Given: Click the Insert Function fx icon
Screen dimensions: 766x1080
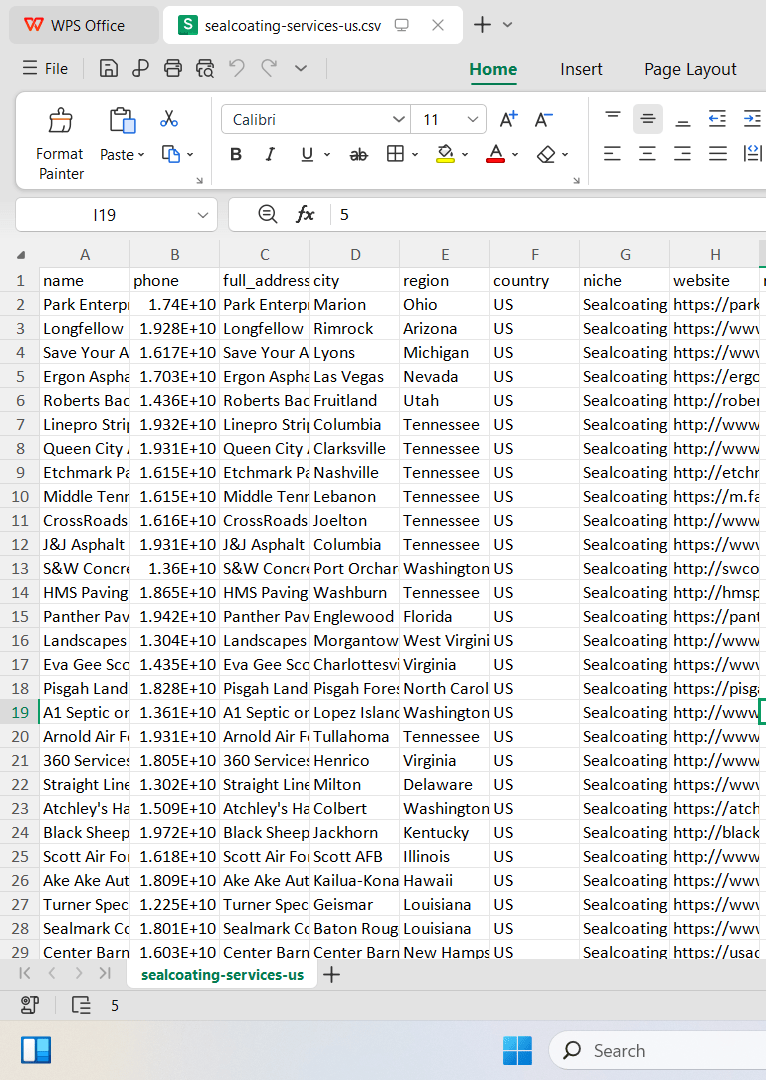Looking at the screenshot, I should [x=305, y=214].
